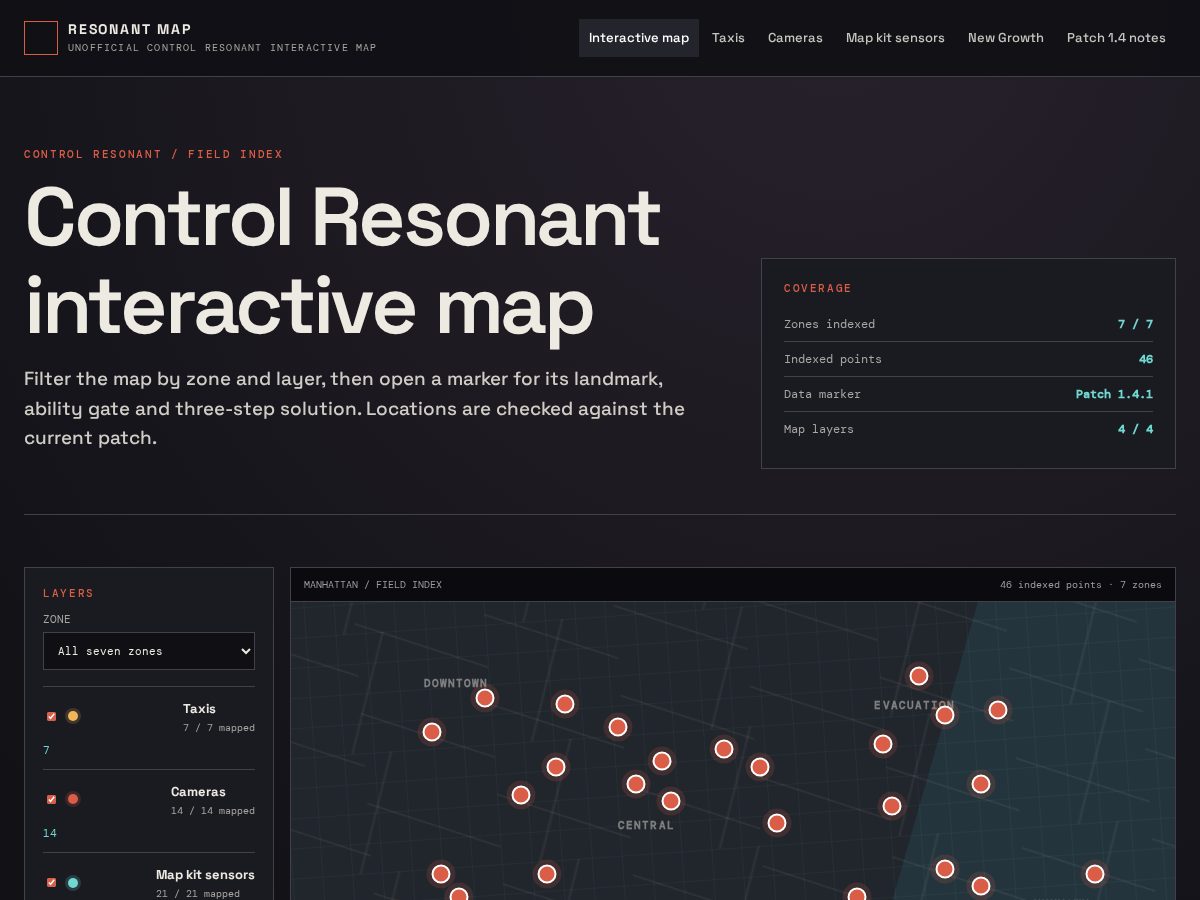Click the LAYERS panel heading
The image size is (1200, 900).
pos(69,593)
